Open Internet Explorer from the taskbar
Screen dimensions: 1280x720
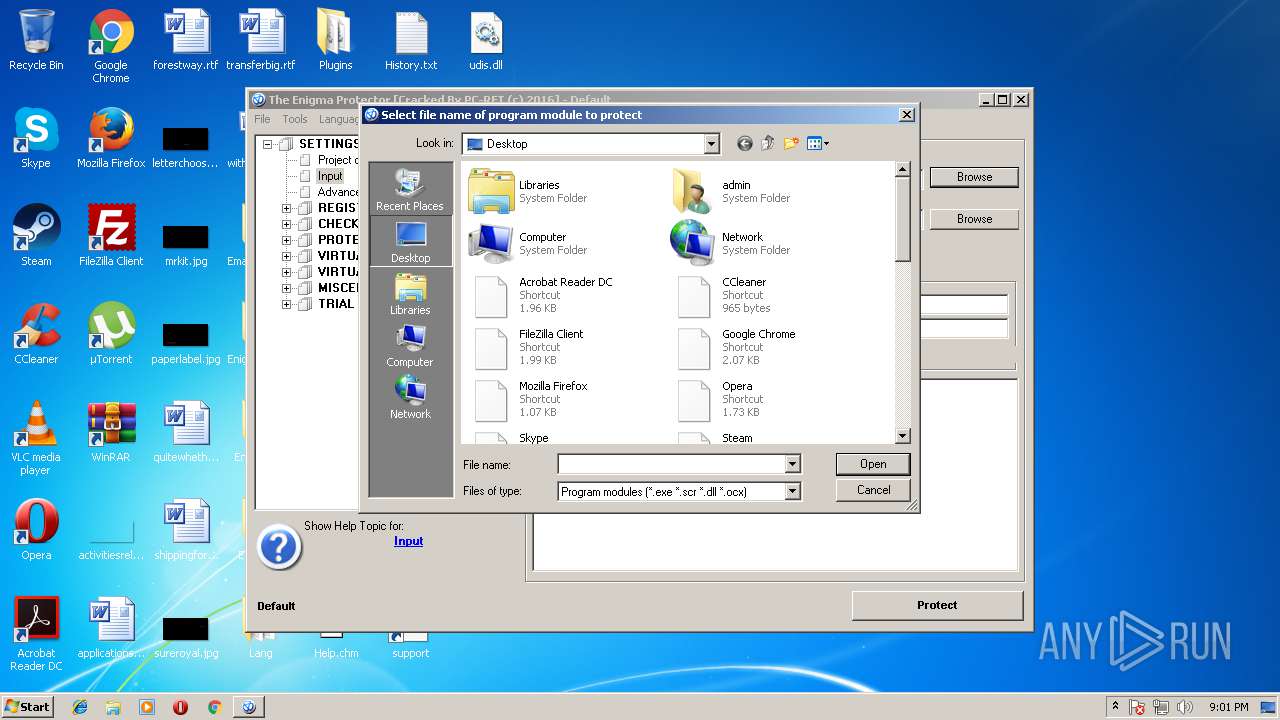pyautogui.click(x=80, y=707)
